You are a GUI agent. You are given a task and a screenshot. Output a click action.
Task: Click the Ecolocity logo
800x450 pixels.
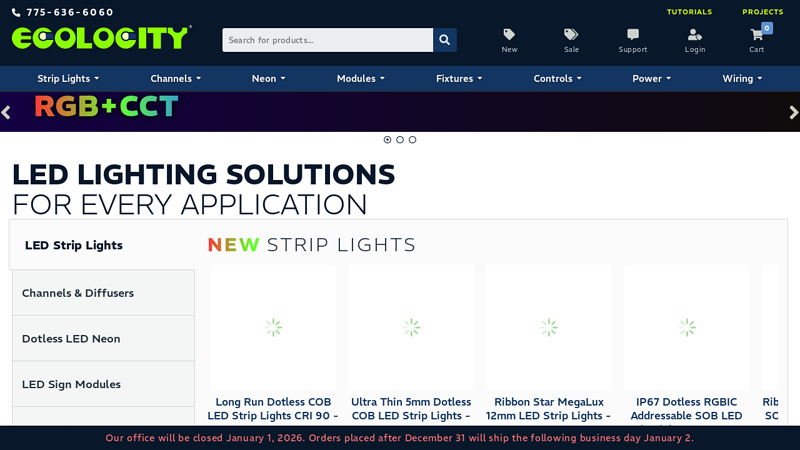(101, 38)
